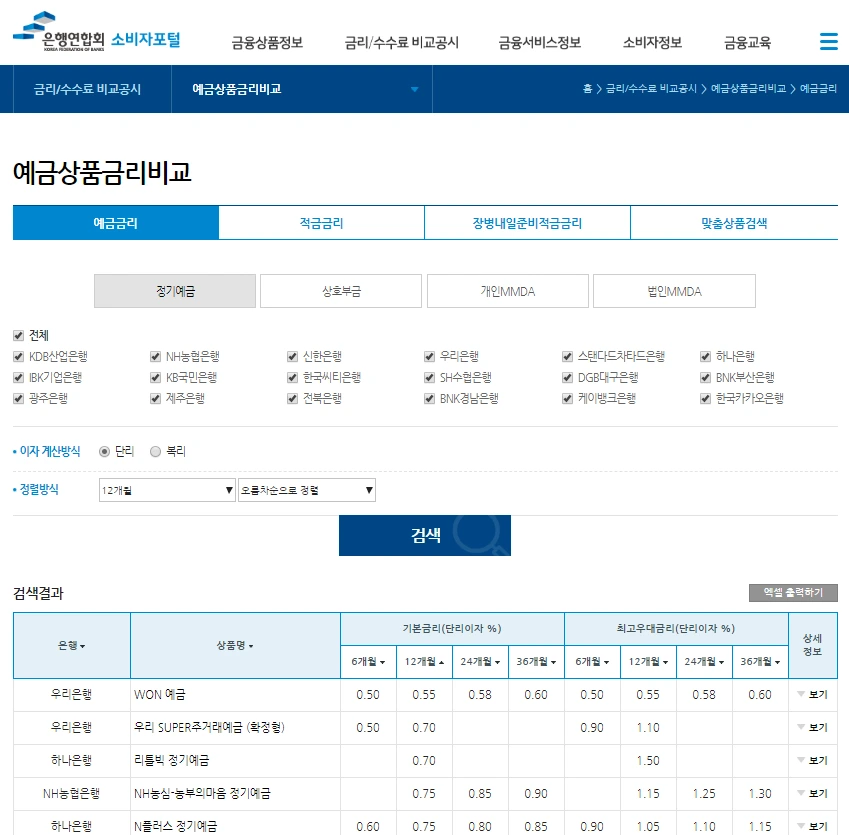Uncheck 케이뱅크은행 checkbox
Image resolution: width=849 pixels, height=835 pixels.
pyautogui.click(x=567, y=399)
